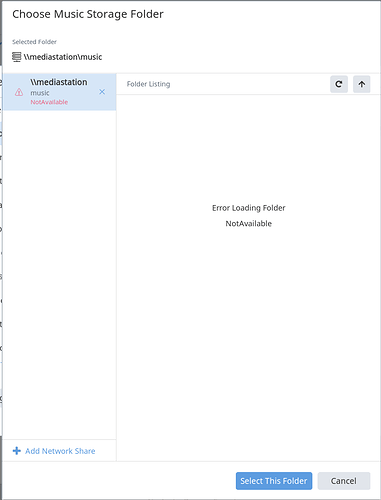Select the \\mediastation share entry
This screenshot has width=381, height=500.
[60, 92]
